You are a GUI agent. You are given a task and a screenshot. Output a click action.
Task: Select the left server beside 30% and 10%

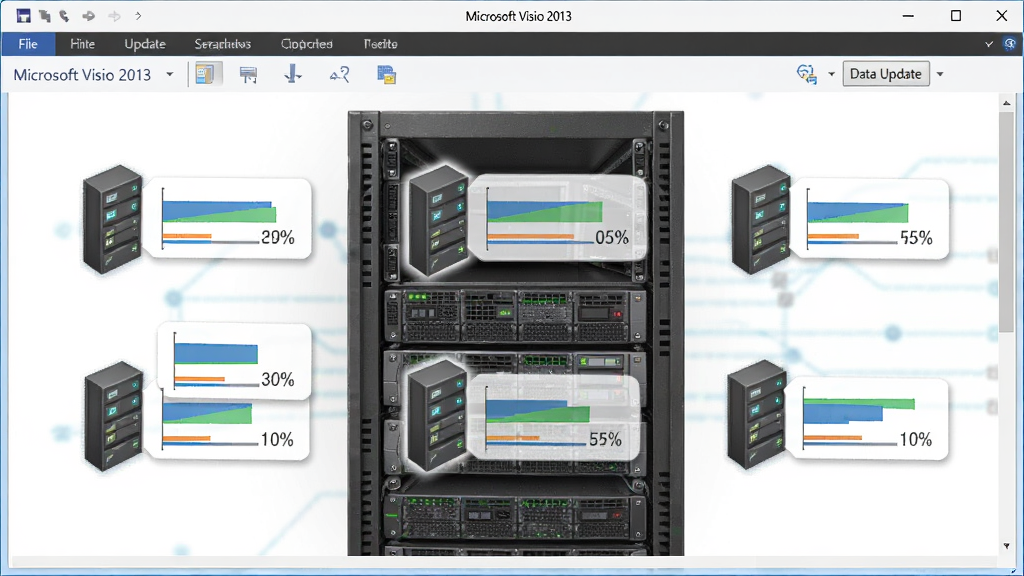(x=114, y=416)
